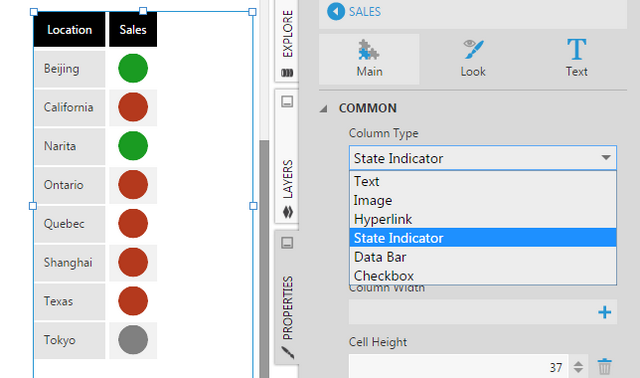Delete Cell Height value with trash icon
The image size is (640, 378).
[604, 367]
